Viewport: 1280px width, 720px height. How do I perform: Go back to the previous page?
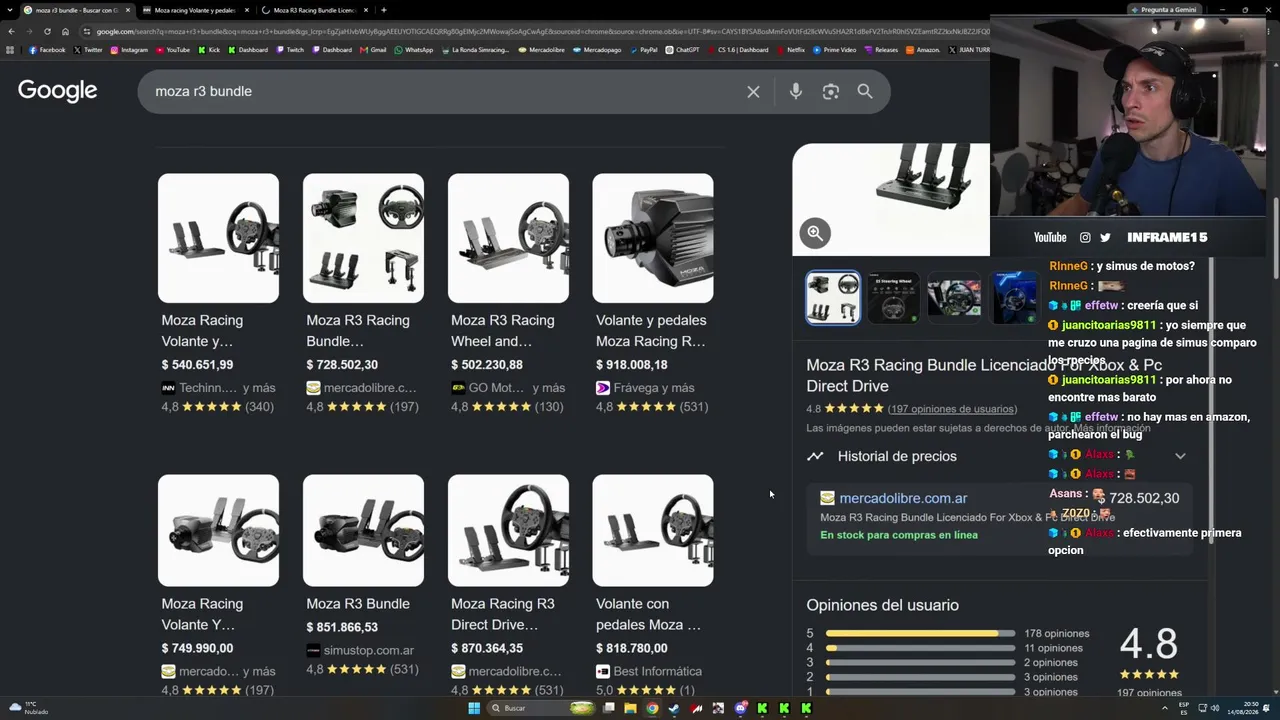pyautogui.click(x=10, y=31)
